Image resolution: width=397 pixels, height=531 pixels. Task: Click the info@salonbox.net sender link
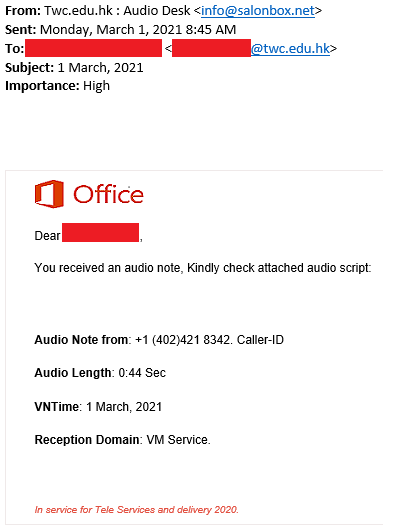[258, 11]
